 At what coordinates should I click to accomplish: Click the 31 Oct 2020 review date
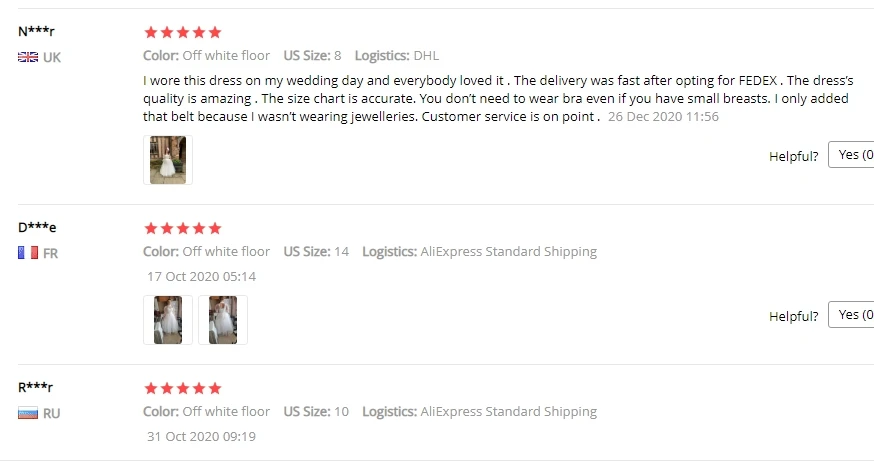[x=201, y=437]
